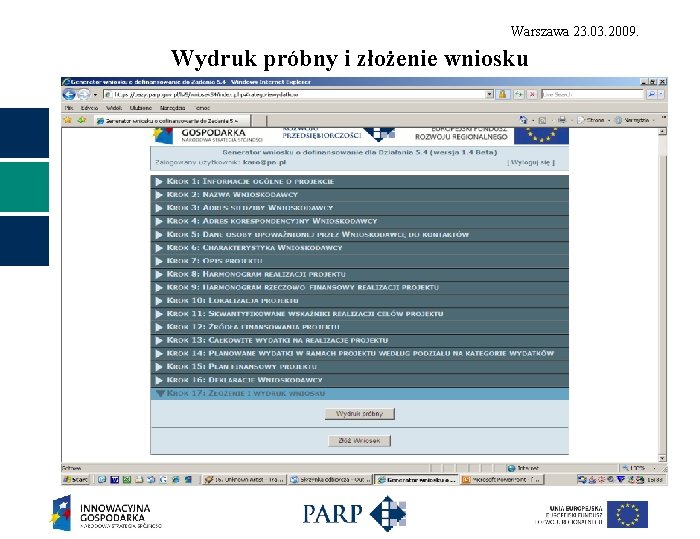Launch Excel from the quick launch bar

(x=127, y=480)
